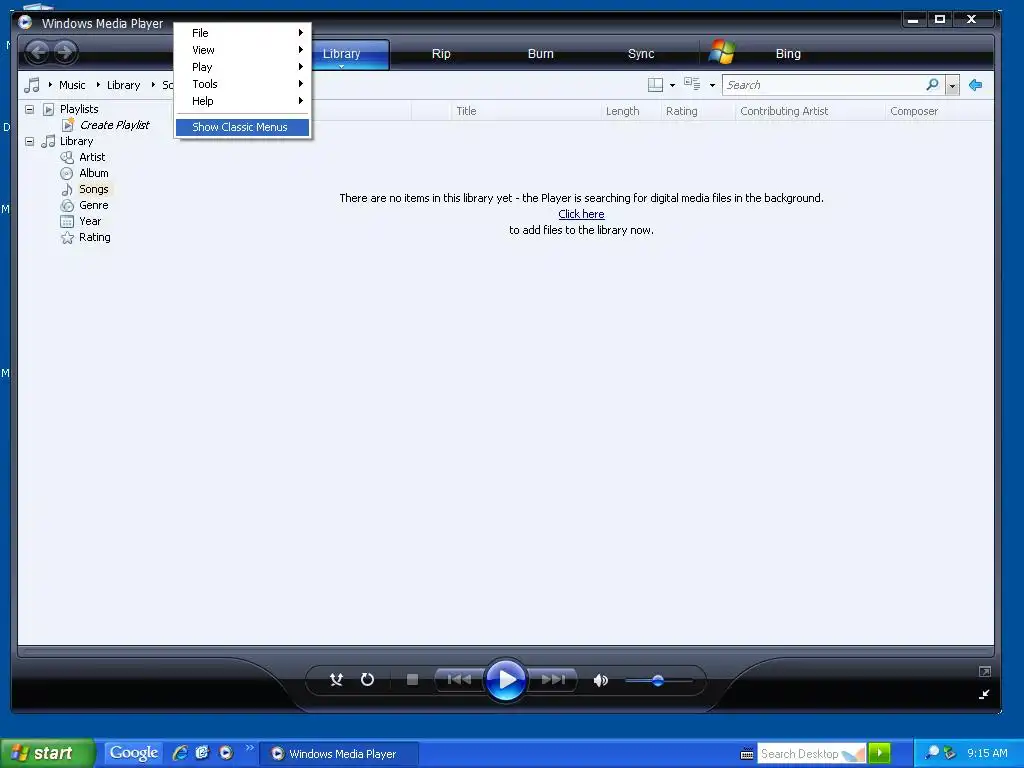The width and height of the screenshot is (1024, 768).
Task: Choose Show Classic Menus
Action: 242,127
